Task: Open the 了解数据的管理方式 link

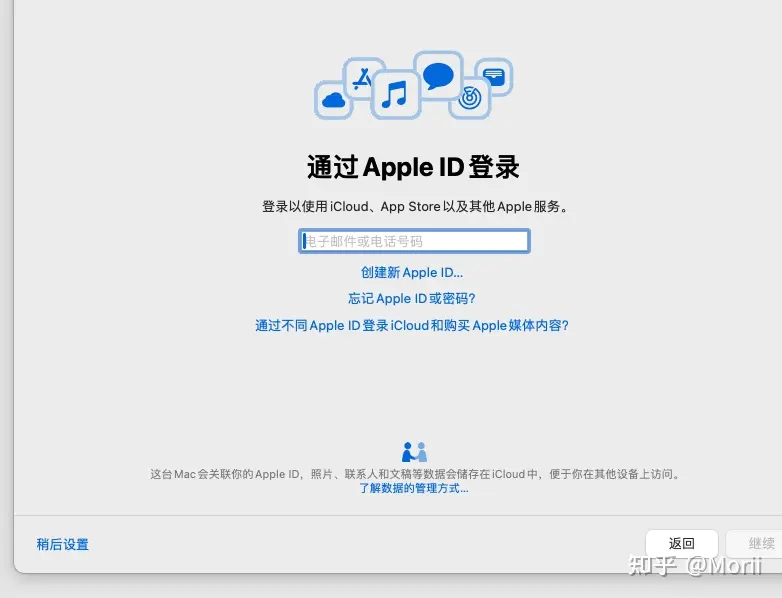Action: click(413, 488)
